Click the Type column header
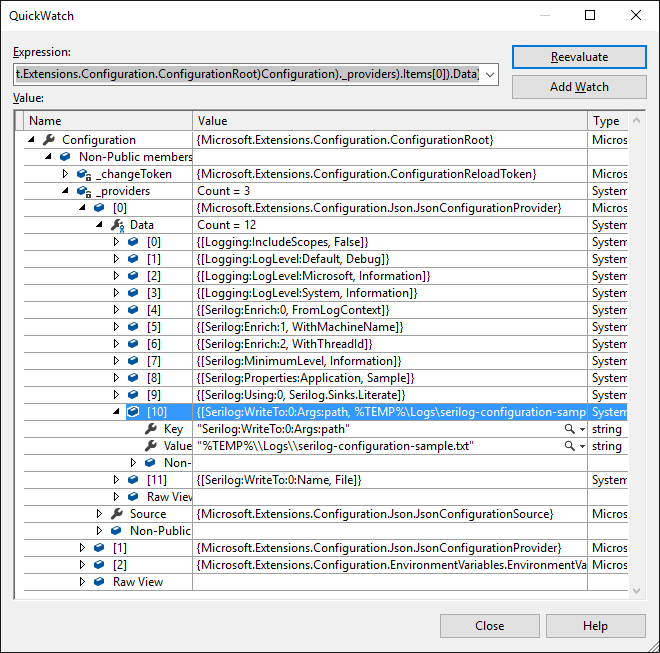Viewport: 660px width, 653px height. [x=608, y=121]
